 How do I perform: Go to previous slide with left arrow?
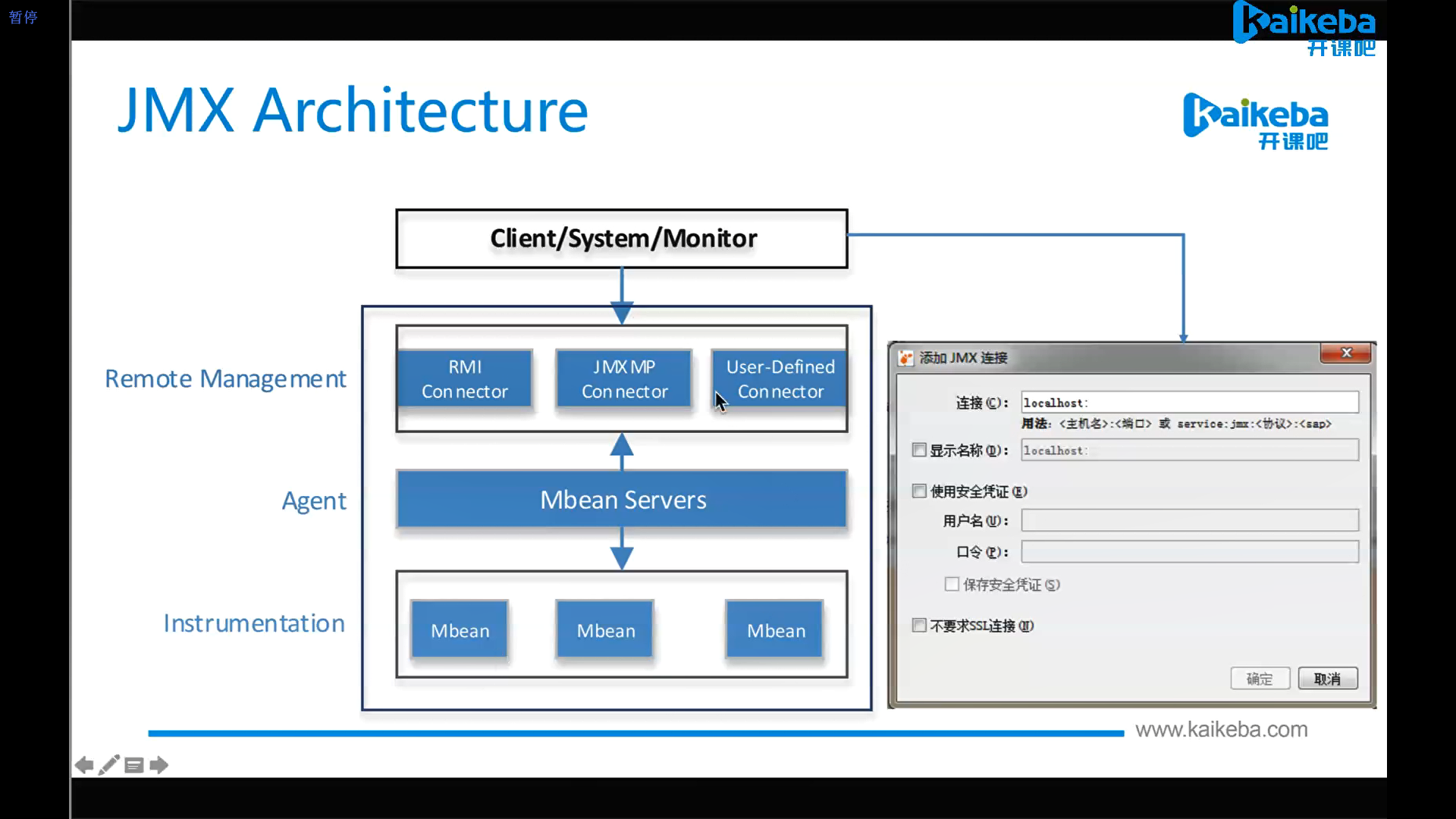[84, 765]
